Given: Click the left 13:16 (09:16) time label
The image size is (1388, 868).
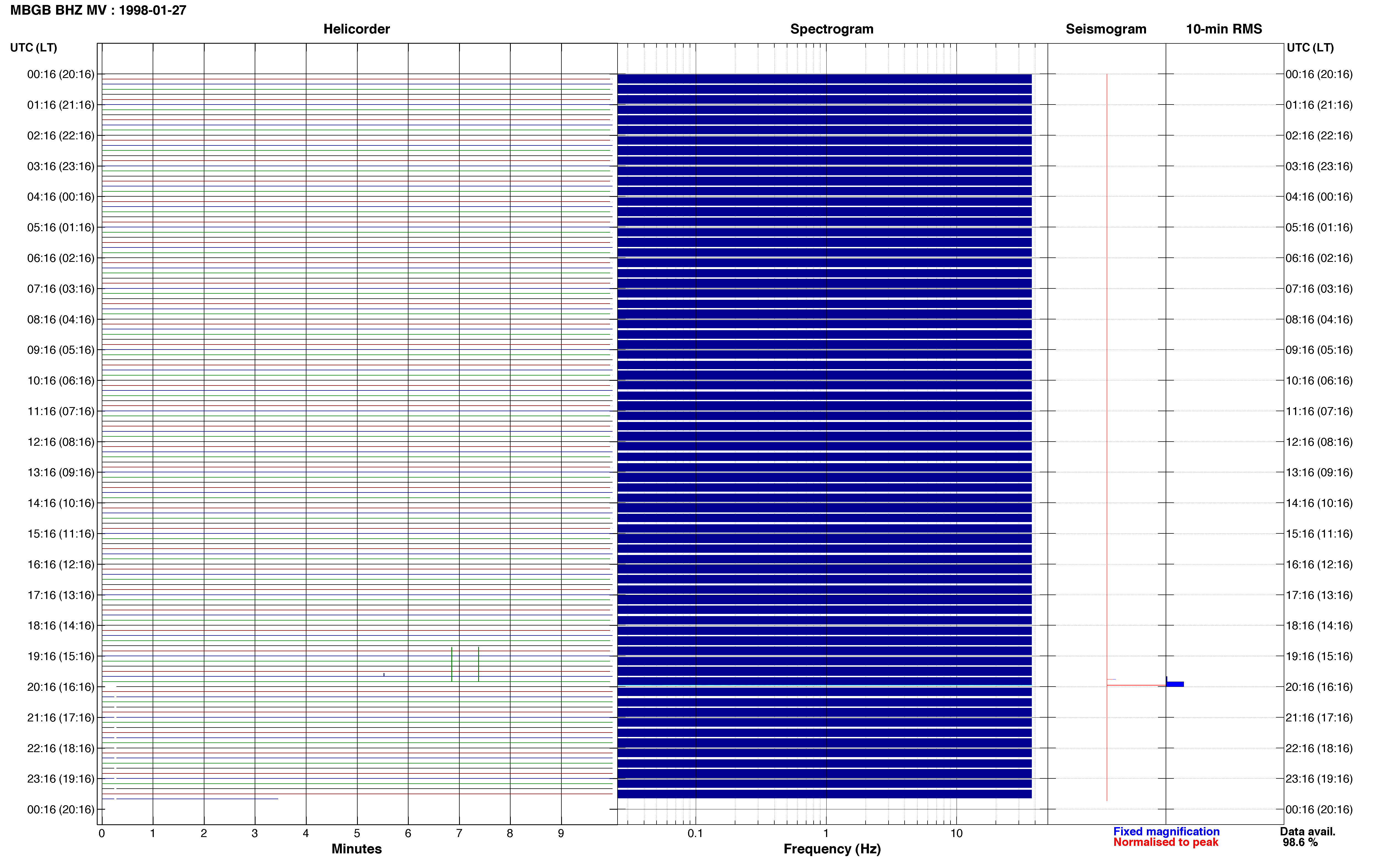Looking at the screenshot, I should click(61, 473).
